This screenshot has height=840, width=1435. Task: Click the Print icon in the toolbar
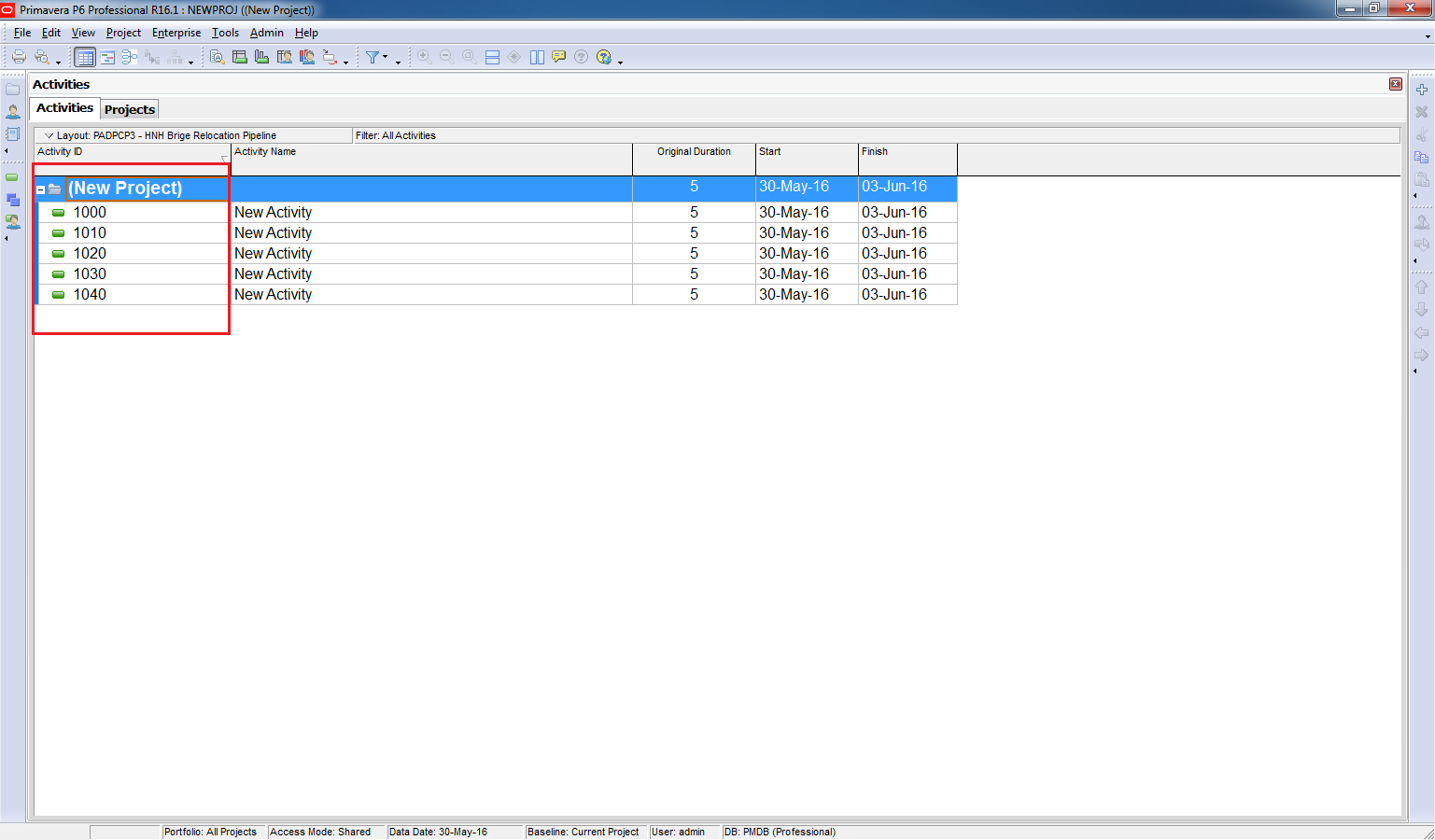(19, 57)
